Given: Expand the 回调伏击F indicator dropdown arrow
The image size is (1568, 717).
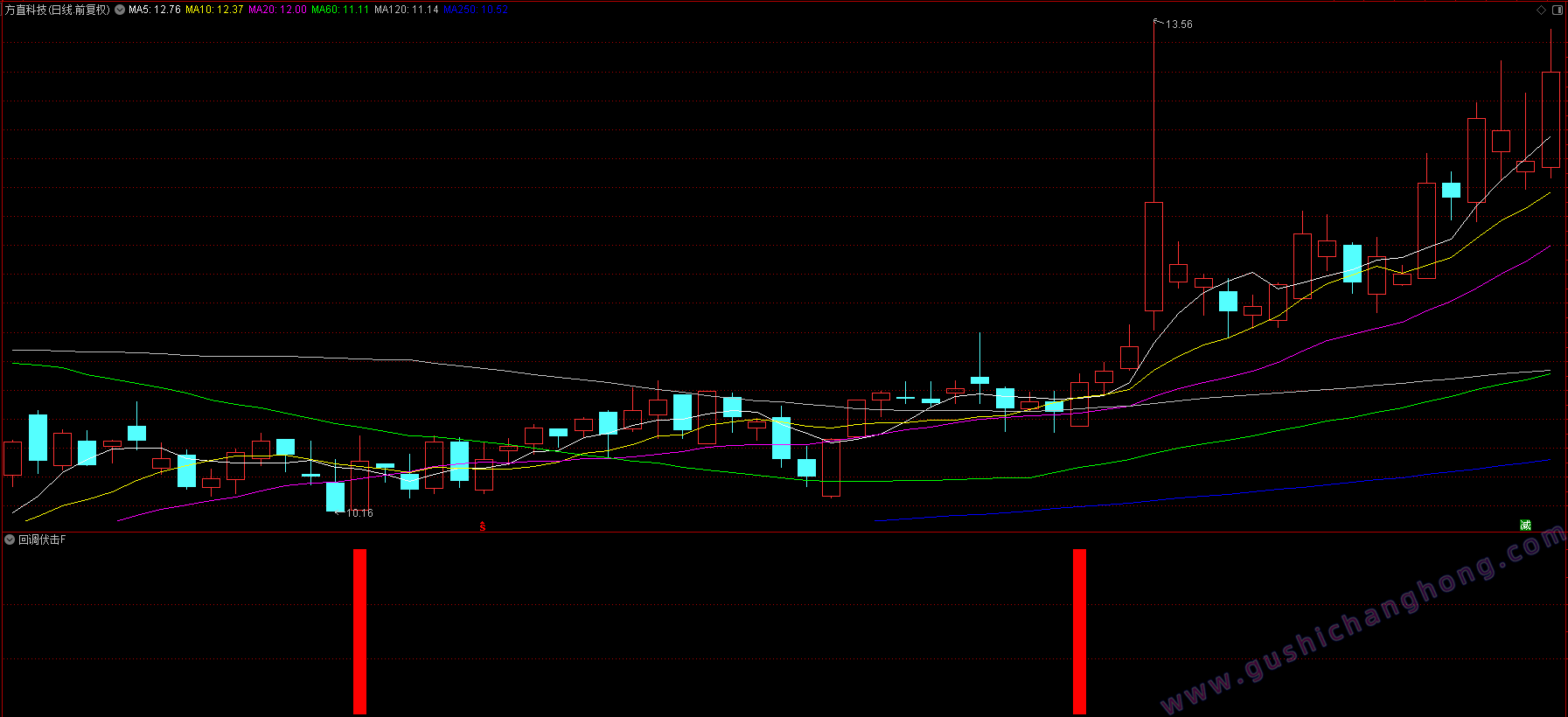Looking at the screenshot, I should [x=10, y=539].
